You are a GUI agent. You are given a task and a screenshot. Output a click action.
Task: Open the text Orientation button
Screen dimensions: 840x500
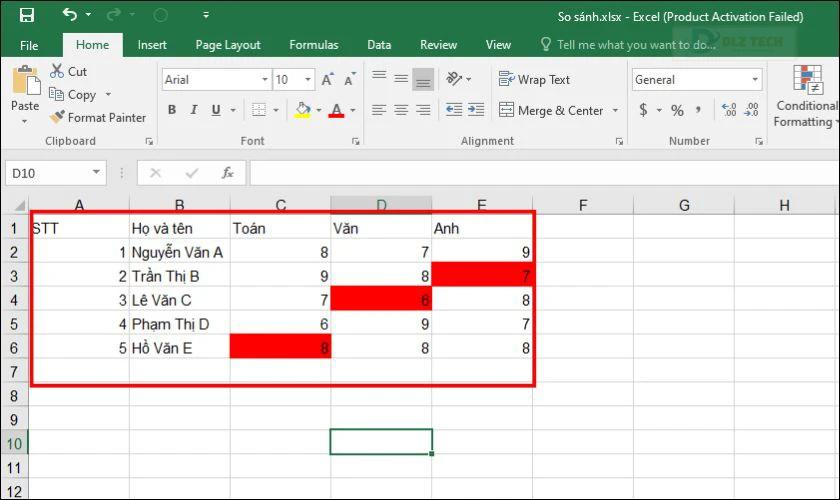click(x=454, y=79)
